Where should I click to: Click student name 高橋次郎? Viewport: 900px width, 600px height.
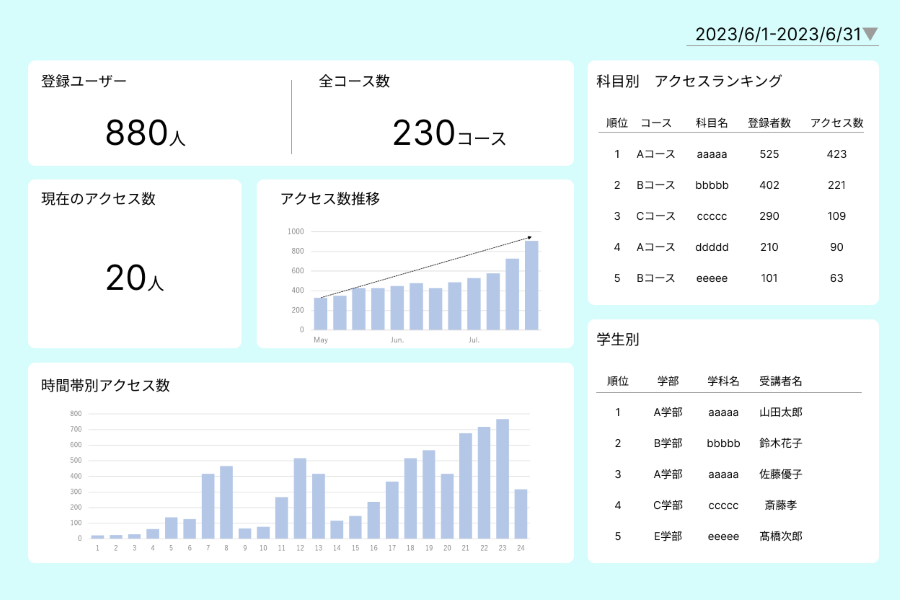pos(781,536)
